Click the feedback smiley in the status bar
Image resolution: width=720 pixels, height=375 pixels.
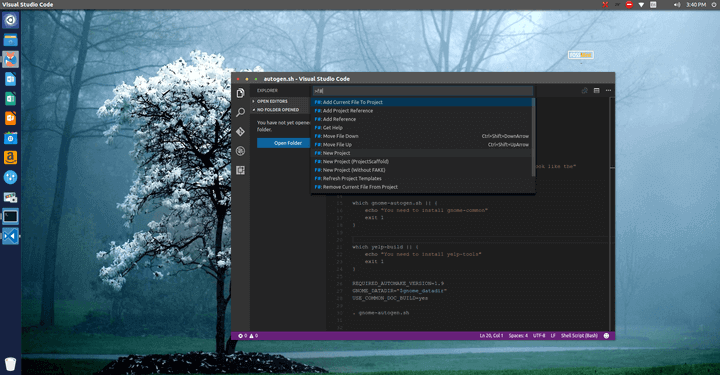pyautogui.click(x=606, y=336)
